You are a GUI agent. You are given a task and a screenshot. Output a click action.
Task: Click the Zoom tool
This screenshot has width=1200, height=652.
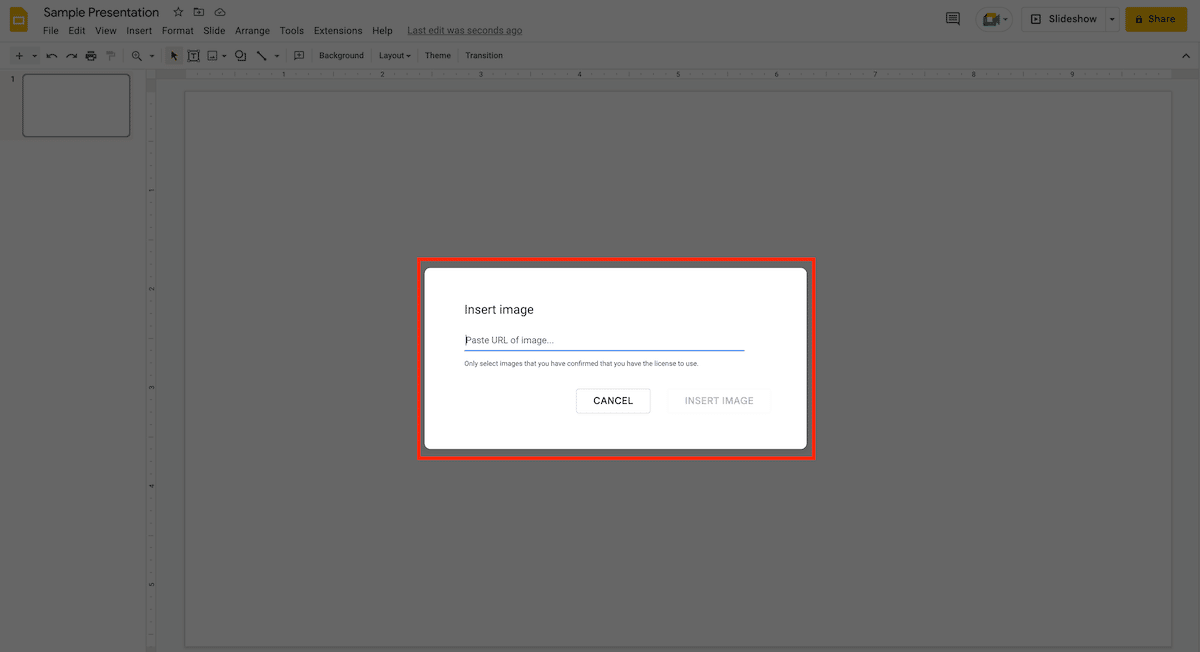pyautogui.click(x=137, y=55)
